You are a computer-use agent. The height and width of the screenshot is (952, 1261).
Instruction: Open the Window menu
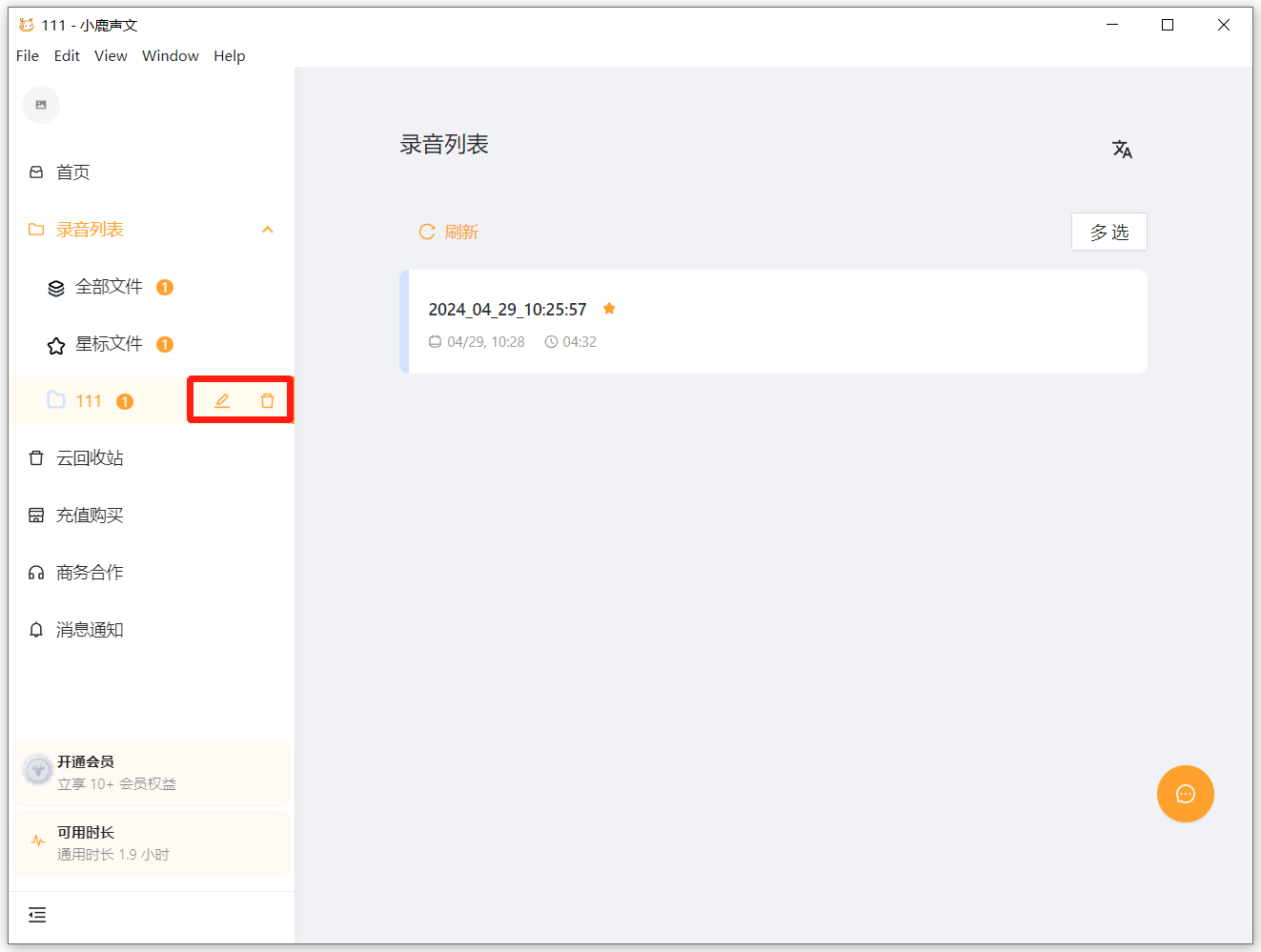(x=171, y=55)
